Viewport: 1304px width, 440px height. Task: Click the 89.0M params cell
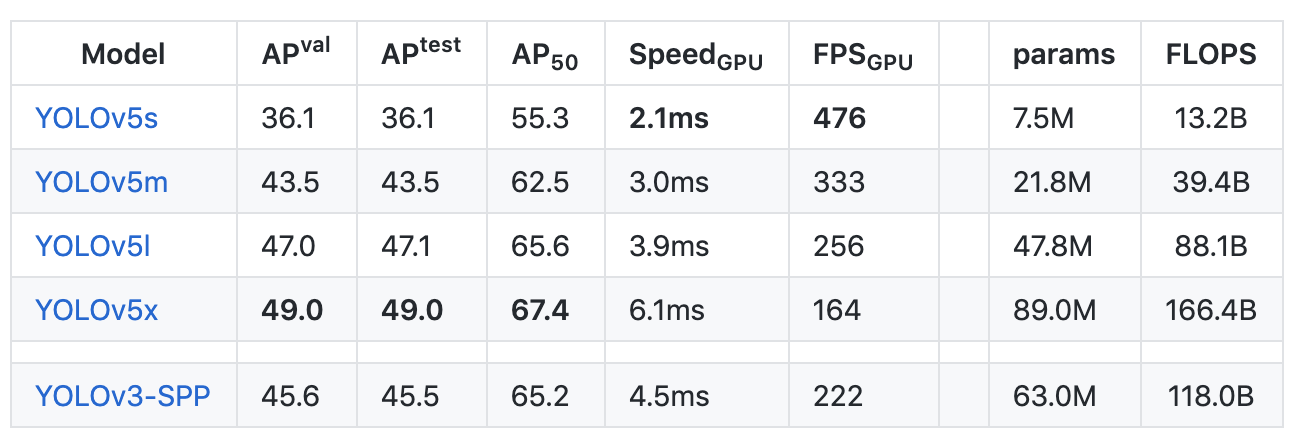1054,310
